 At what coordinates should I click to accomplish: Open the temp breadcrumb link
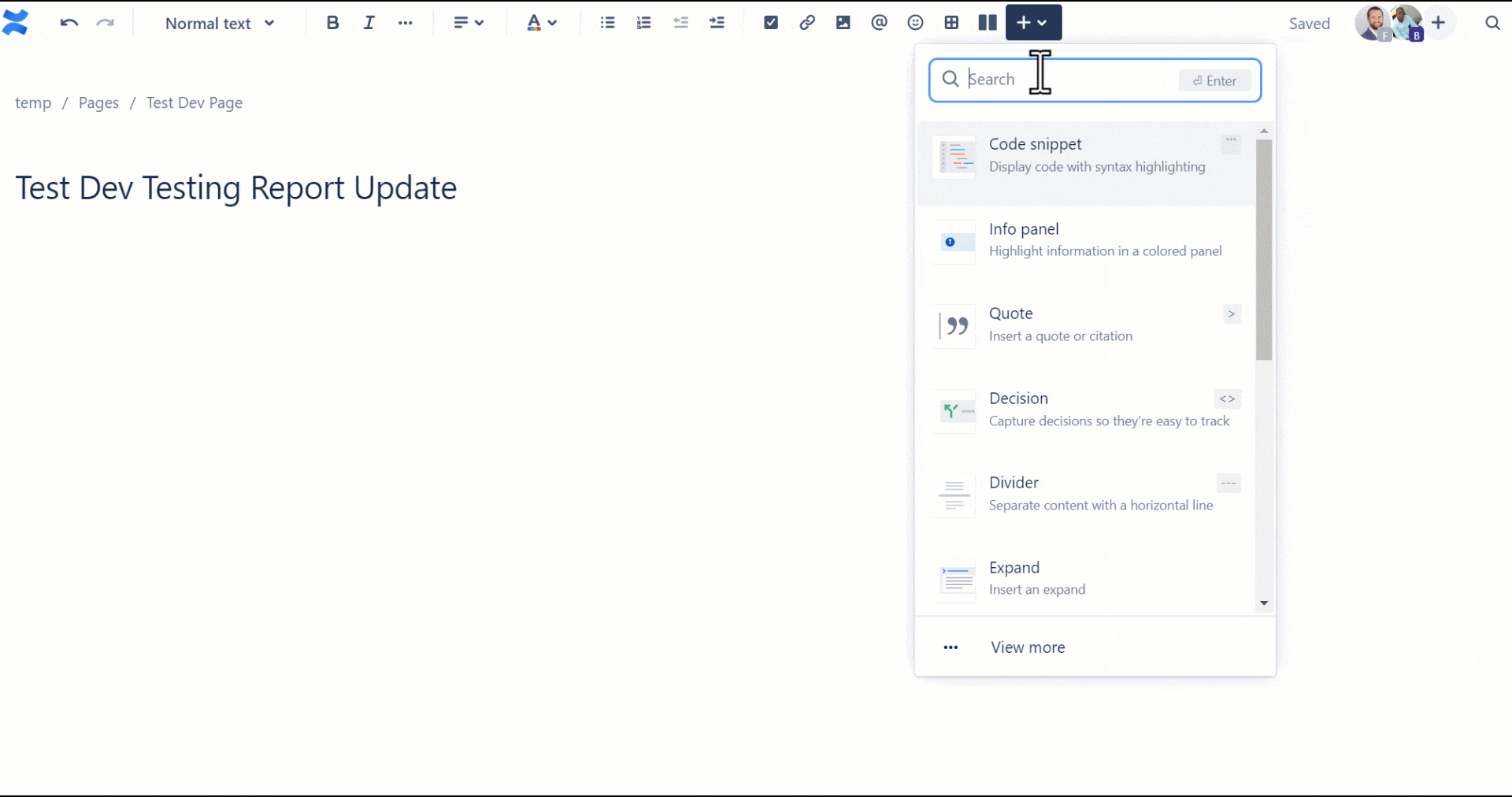(32, 102)
